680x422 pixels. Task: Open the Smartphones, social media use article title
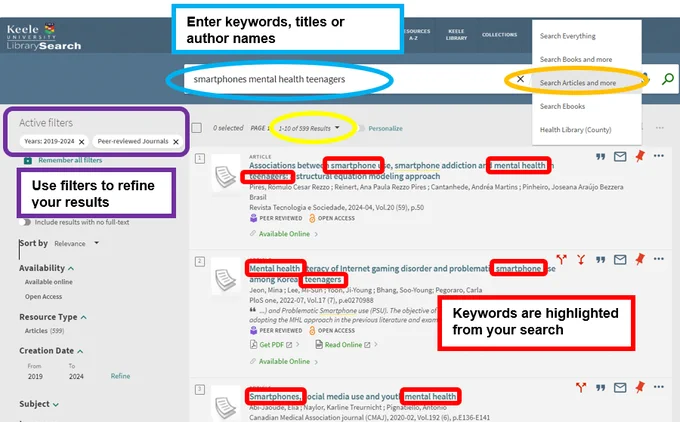pyautogui.click(x=353, y=396)
